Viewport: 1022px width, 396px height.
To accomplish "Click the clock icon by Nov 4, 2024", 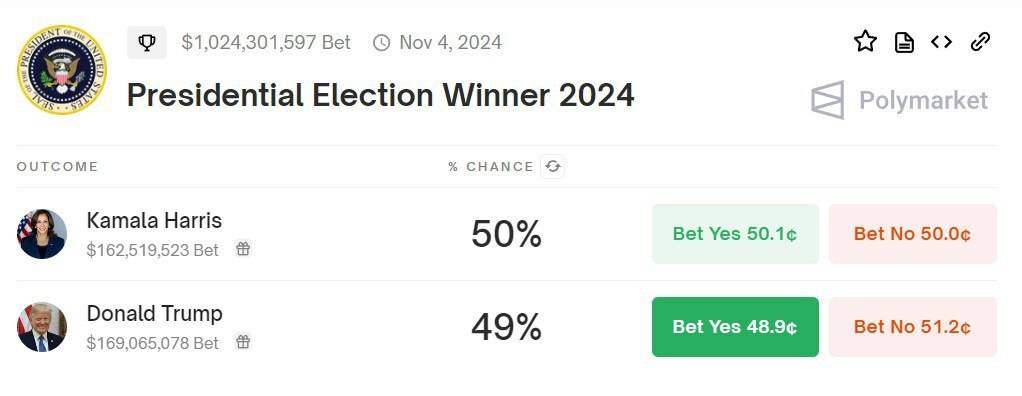I will 381,43.
